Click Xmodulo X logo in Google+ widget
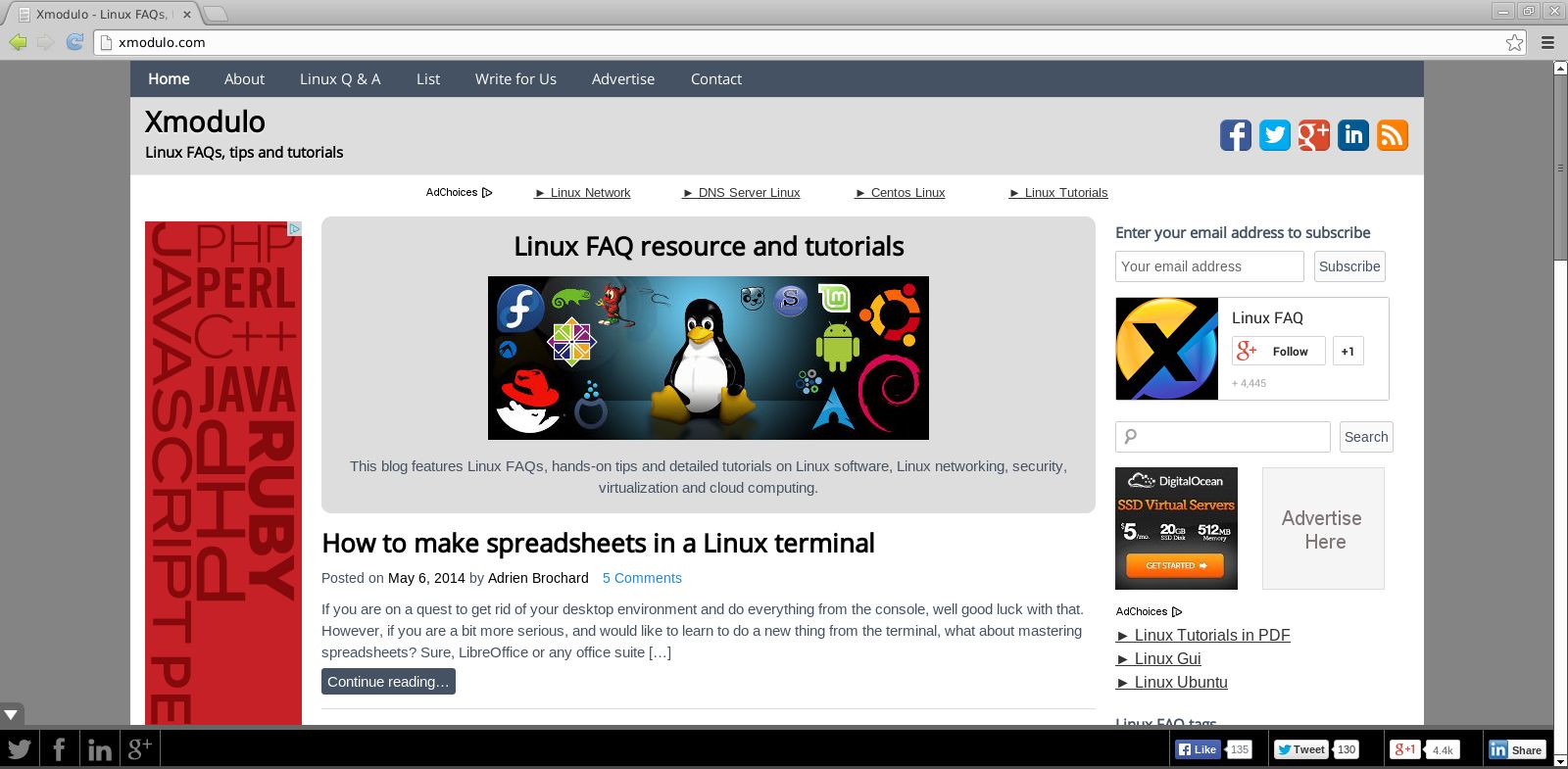Screen dimensions: 1568x769 point(1166,349)
